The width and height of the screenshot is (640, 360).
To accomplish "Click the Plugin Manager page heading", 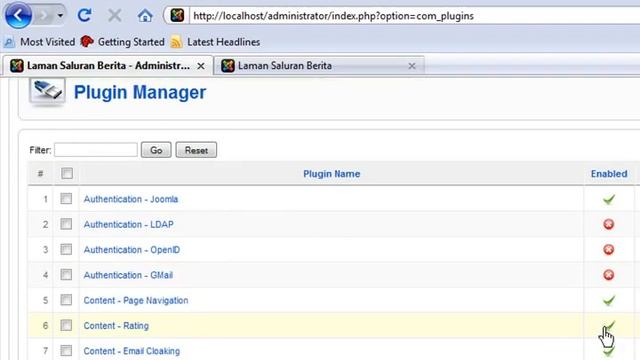I will tap(140, 92).
